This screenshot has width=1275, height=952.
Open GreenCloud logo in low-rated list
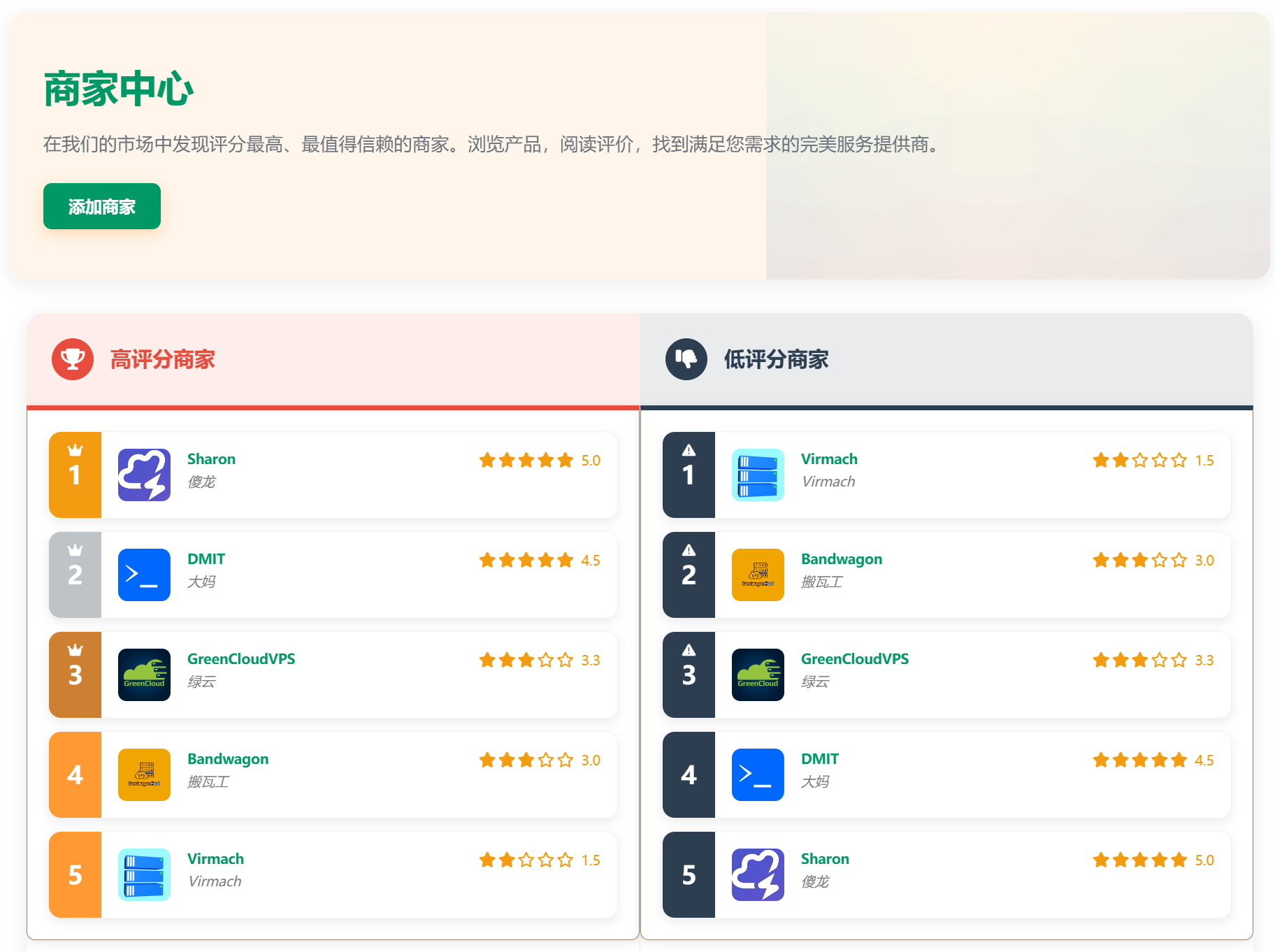pos(758,675)
